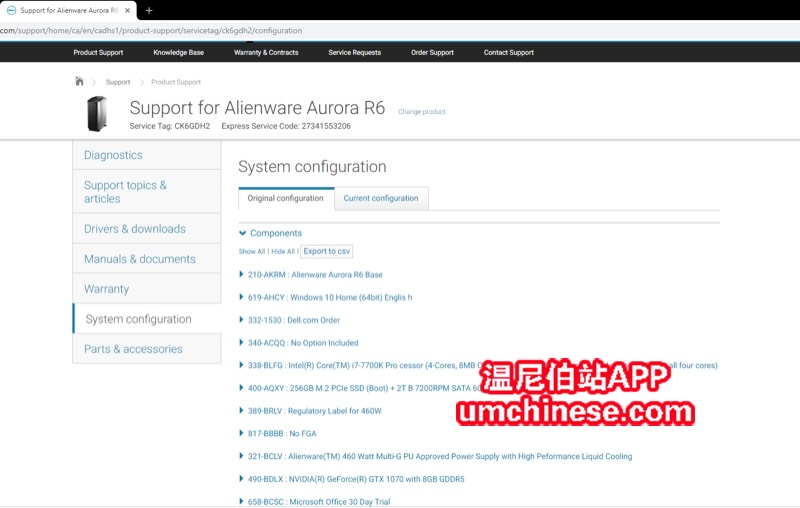Viewport: 800px width, 508px height.
Task: Click the home icon in breadcrumb
Action: click(79, 81)
